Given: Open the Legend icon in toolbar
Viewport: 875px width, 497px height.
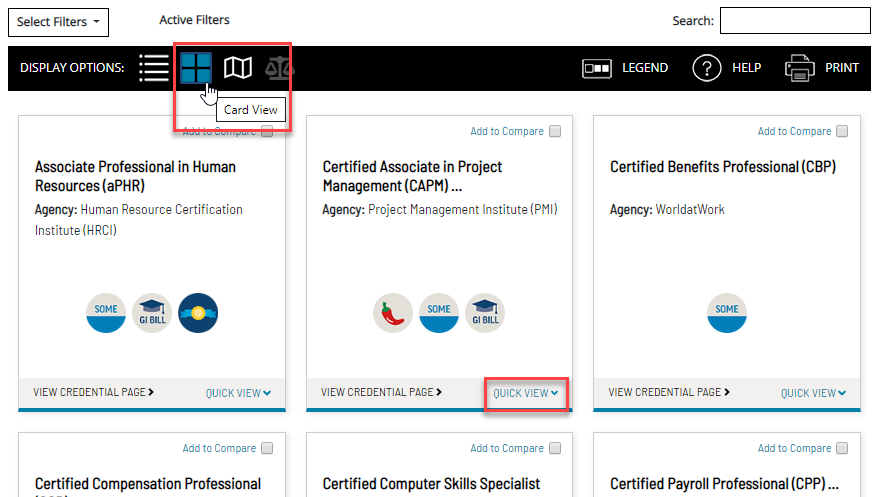Looking at the screenshot, I should pos(597,68).
